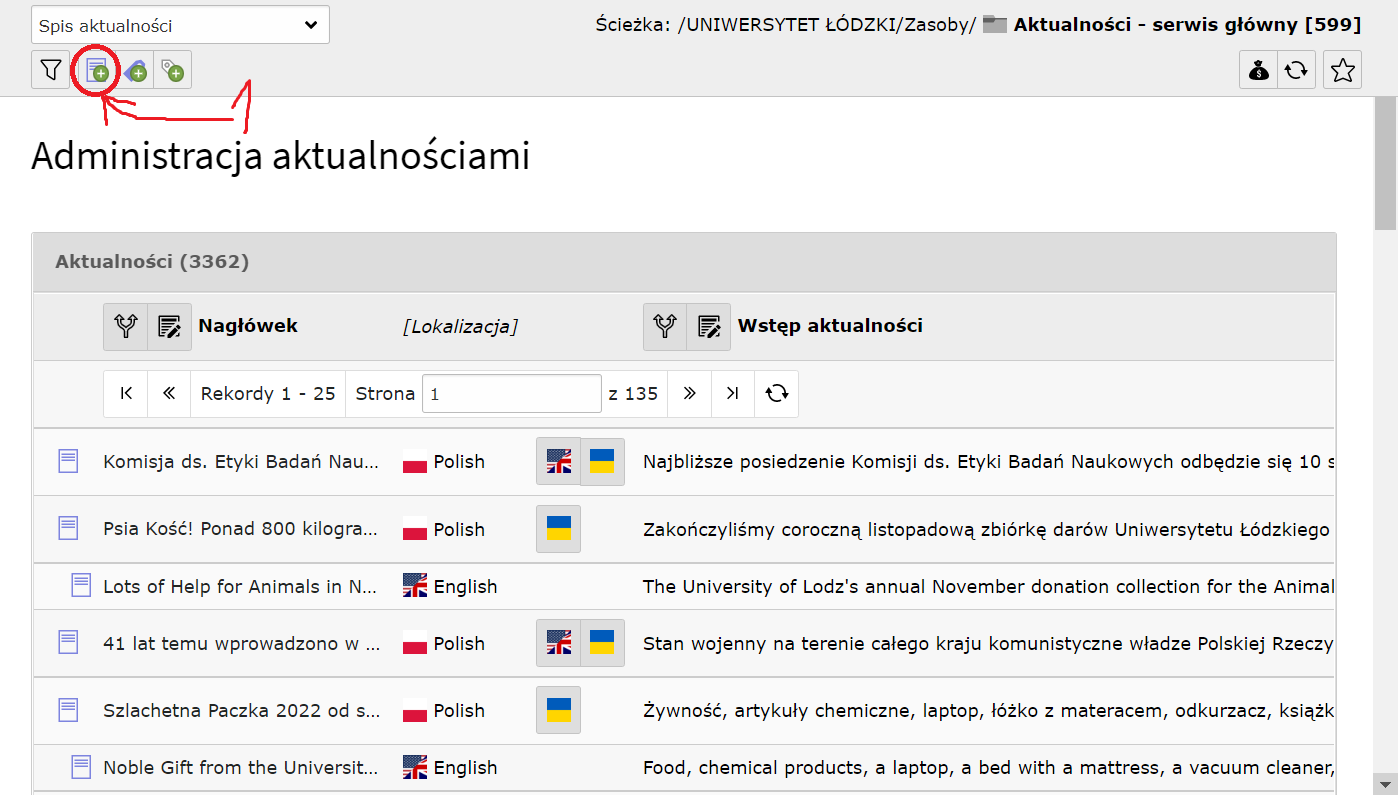
Task: Refresh the list using the pagination reload button
Action: click(777, 394)
